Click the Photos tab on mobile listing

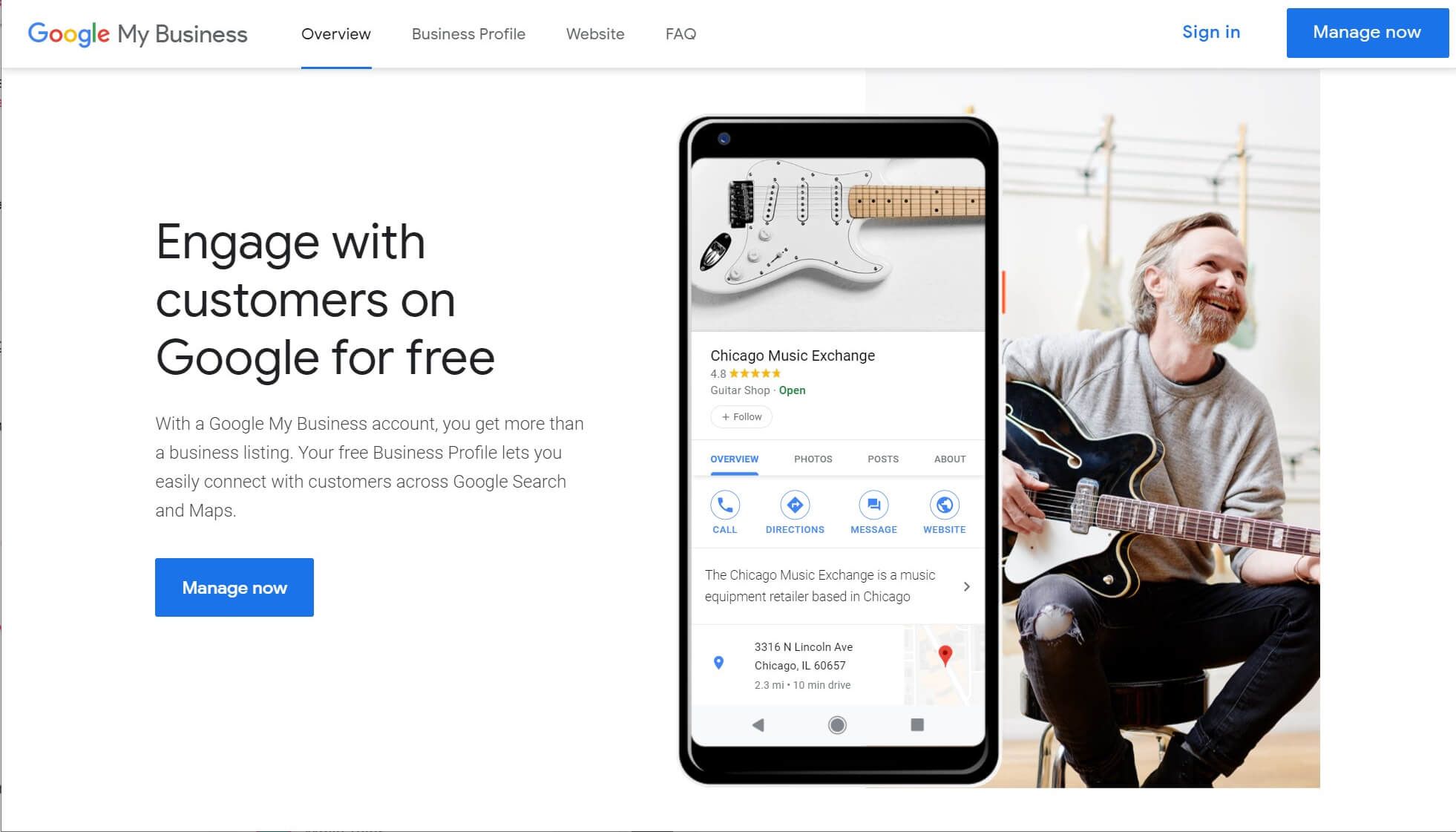[813, 459]
